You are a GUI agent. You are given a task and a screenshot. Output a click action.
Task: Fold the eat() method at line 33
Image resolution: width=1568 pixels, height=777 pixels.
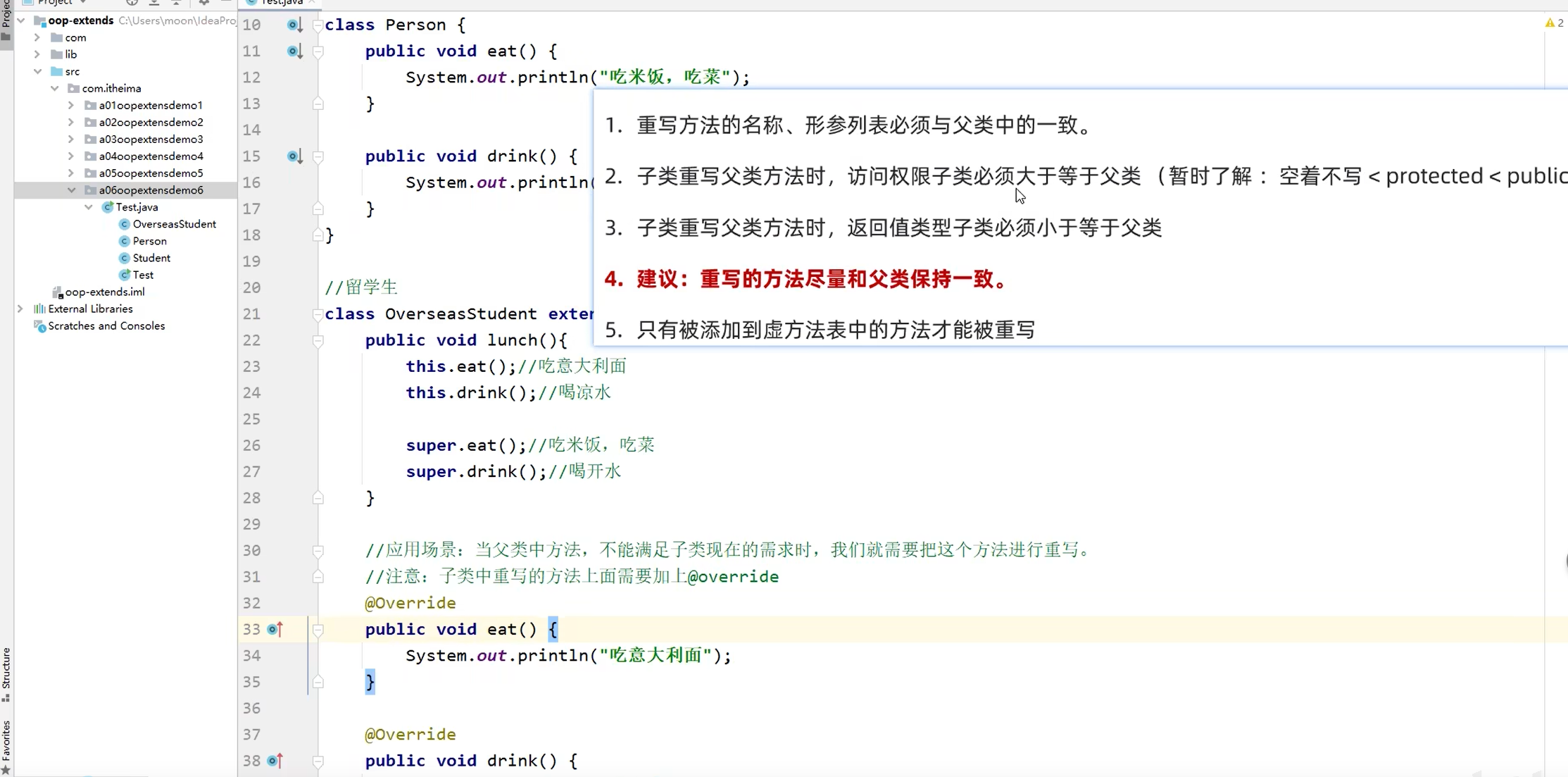[318, 630]
